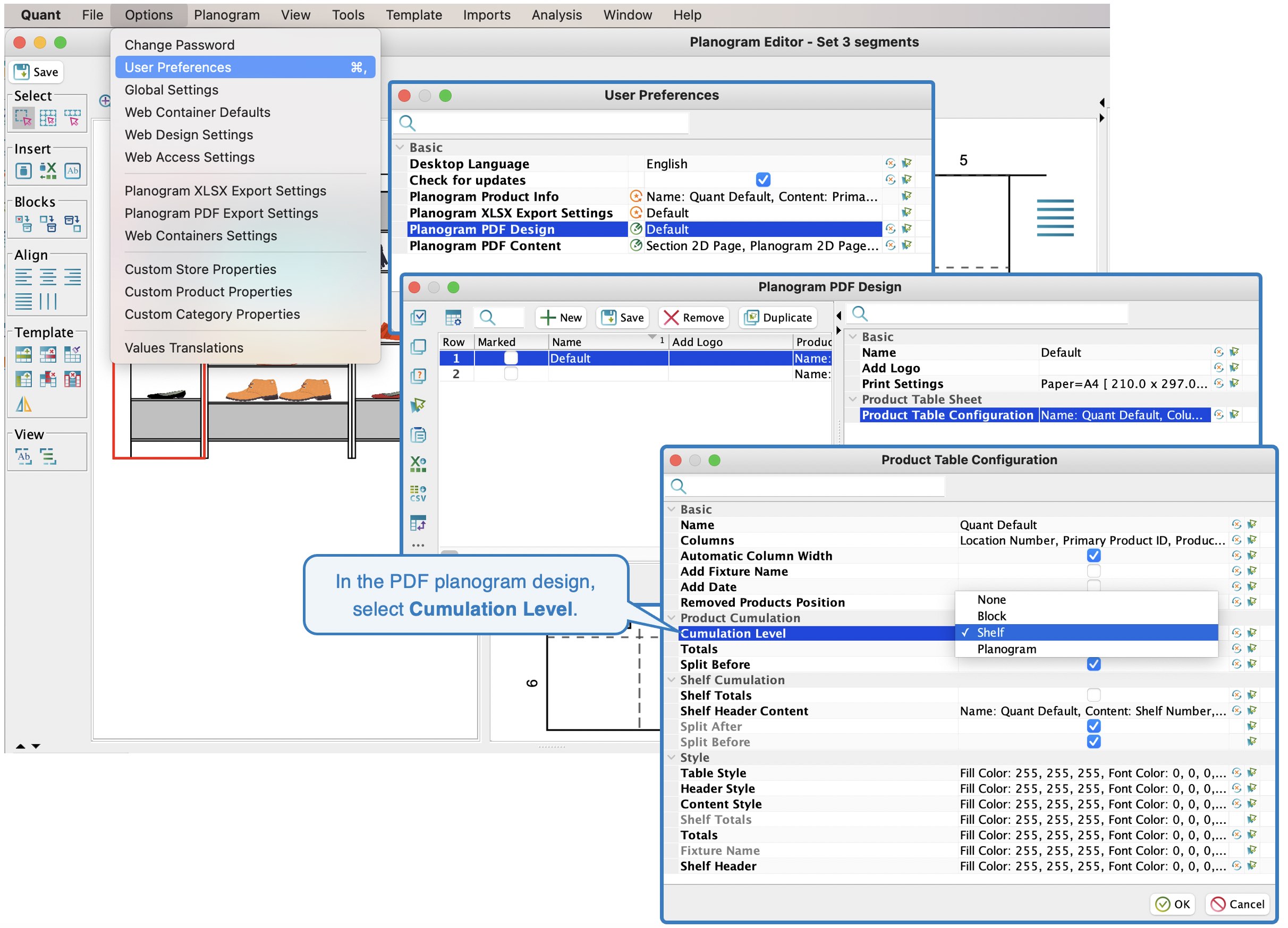
Task: Toggle Split Before checkbox under Shelf Cumulation
Action: coord(1094,742)
